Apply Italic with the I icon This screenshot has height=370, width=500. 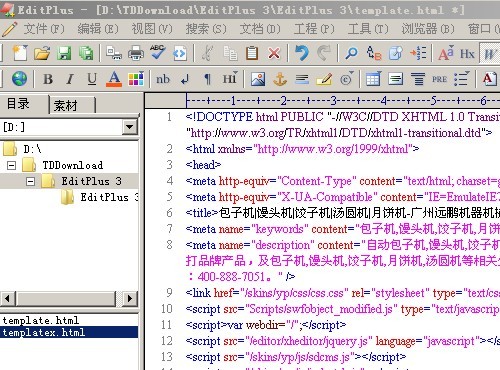pos(70,79)
